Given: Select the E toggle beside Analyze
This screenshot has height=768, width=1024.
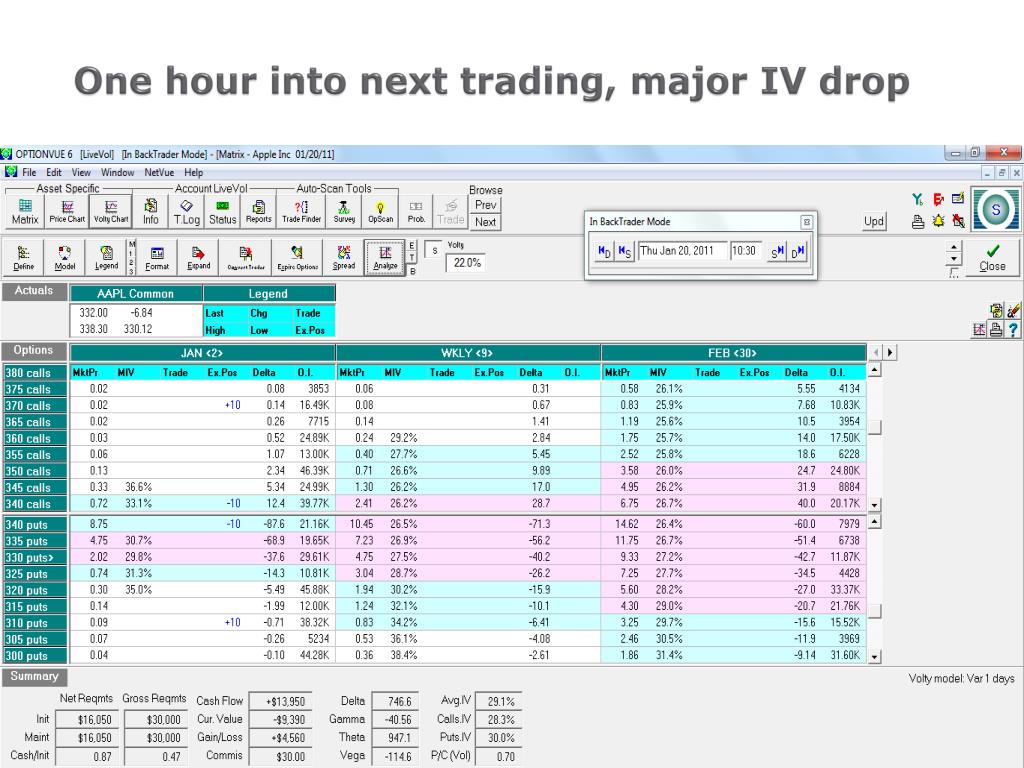Looking at the screenshot, I should pos(412,246).
